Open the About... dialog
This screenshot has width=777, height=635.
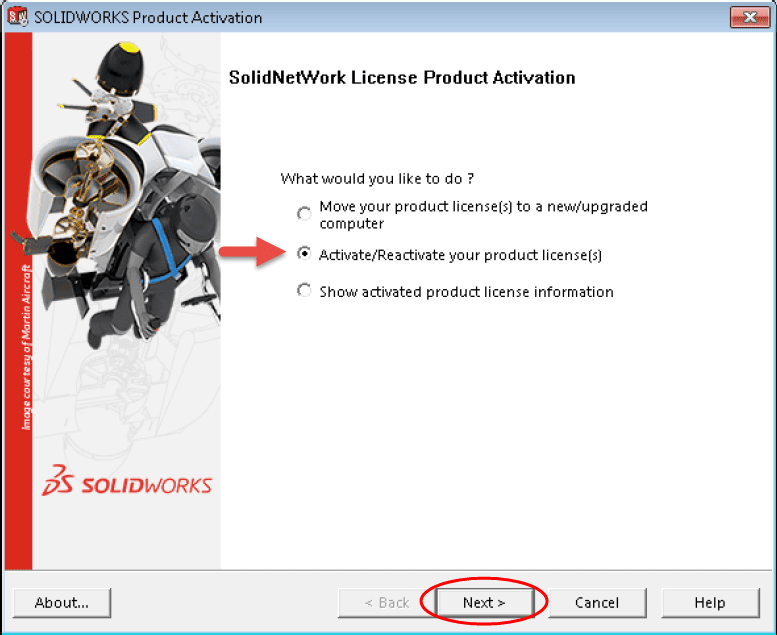62,602
